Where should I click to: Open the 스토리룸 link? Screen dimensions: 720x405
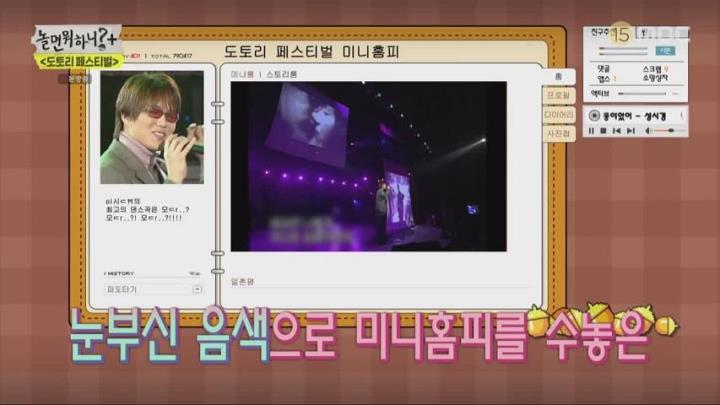(x=281, y=74)
